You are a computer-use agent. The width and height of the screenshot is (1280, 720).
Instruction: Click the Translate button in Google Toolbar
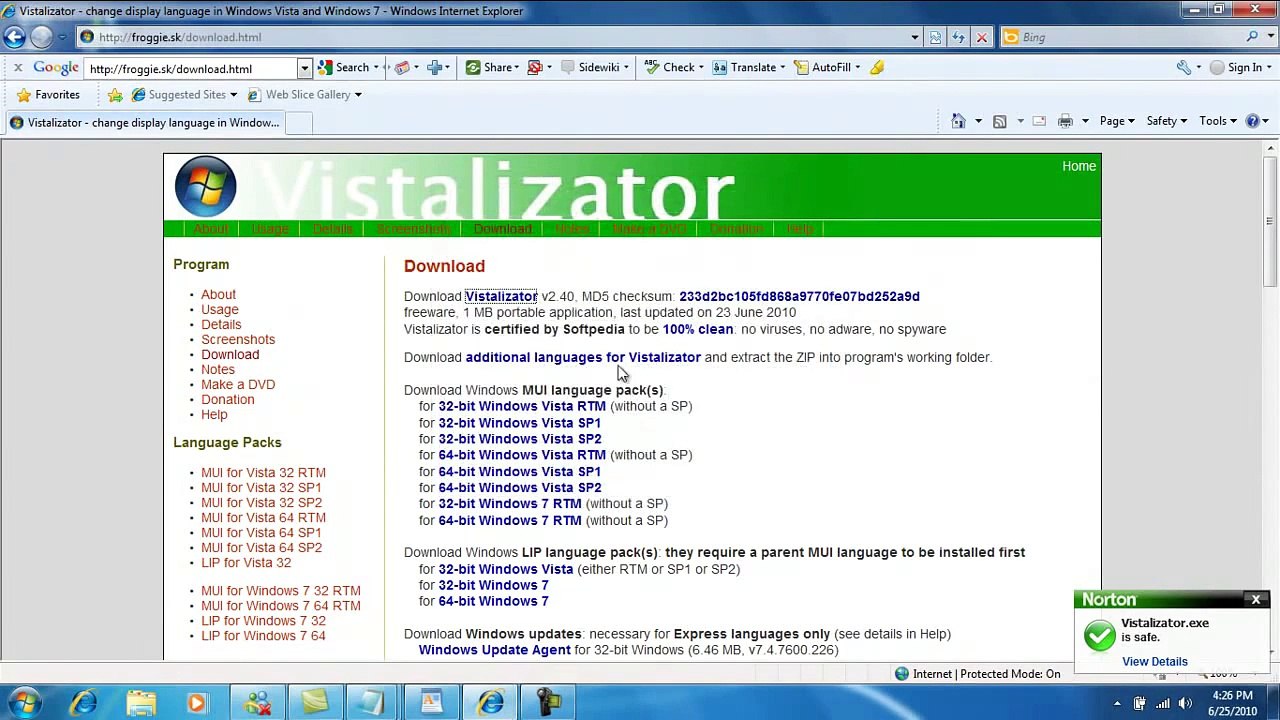[744, 67]
